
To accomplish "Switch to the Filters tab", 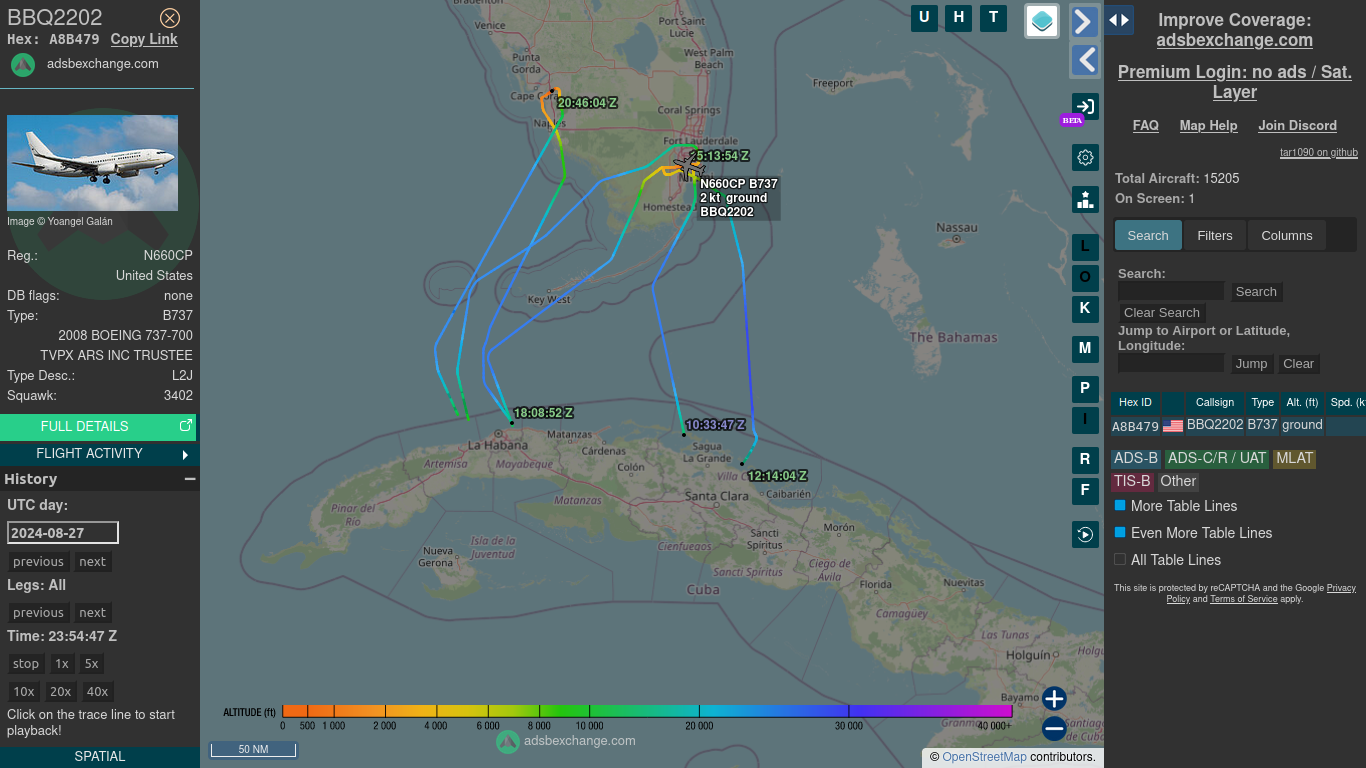I will tap(1215, 236).
